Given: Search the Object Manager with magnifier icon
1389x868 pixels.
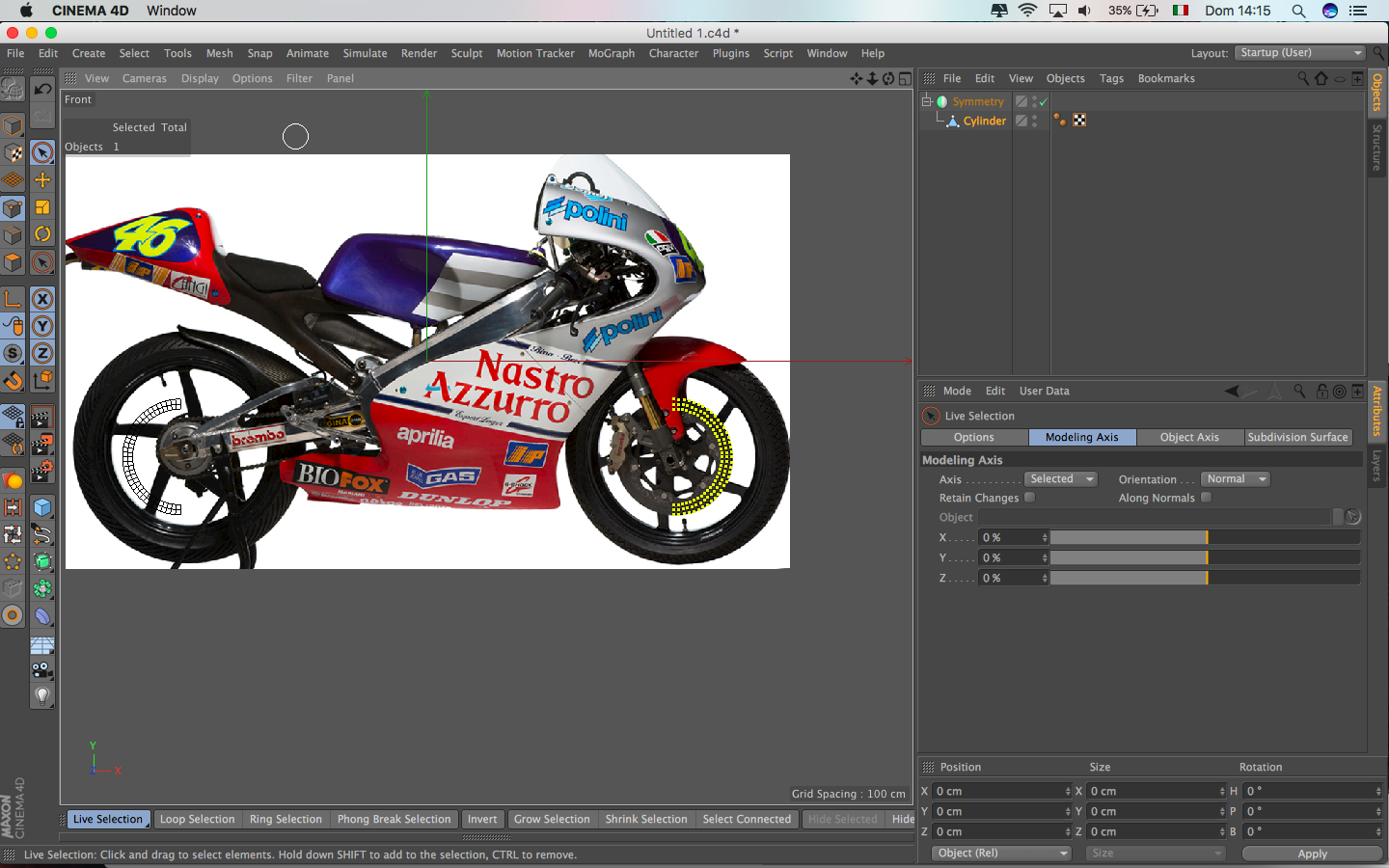Looking at the screenshot, I should point(1303,78).
